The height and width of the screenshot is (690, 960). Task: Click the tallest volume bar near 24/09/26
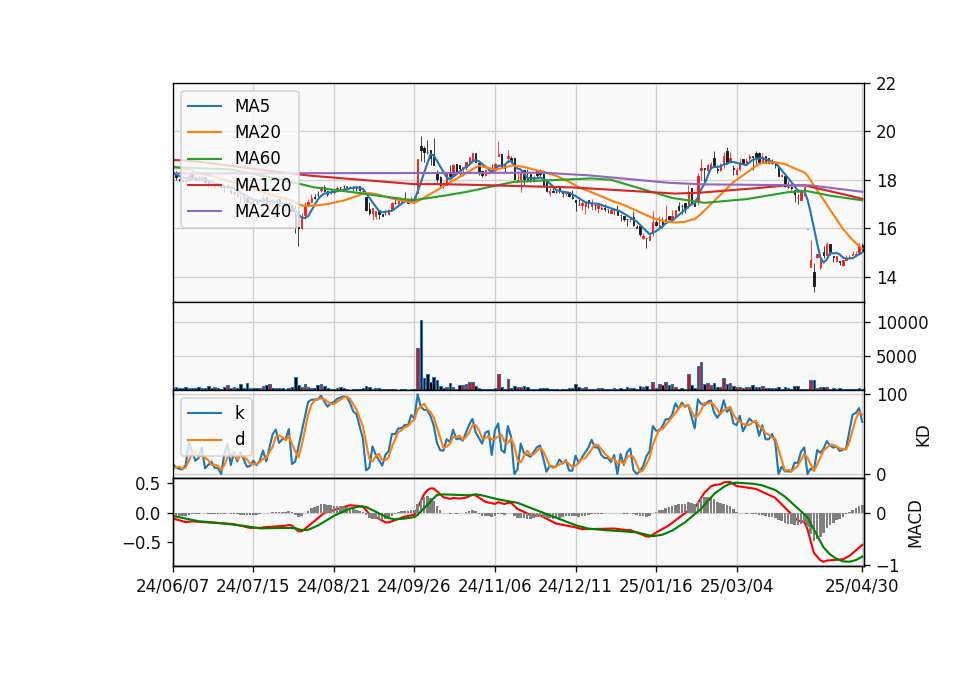pyautogui.click(x=421, y=355)
